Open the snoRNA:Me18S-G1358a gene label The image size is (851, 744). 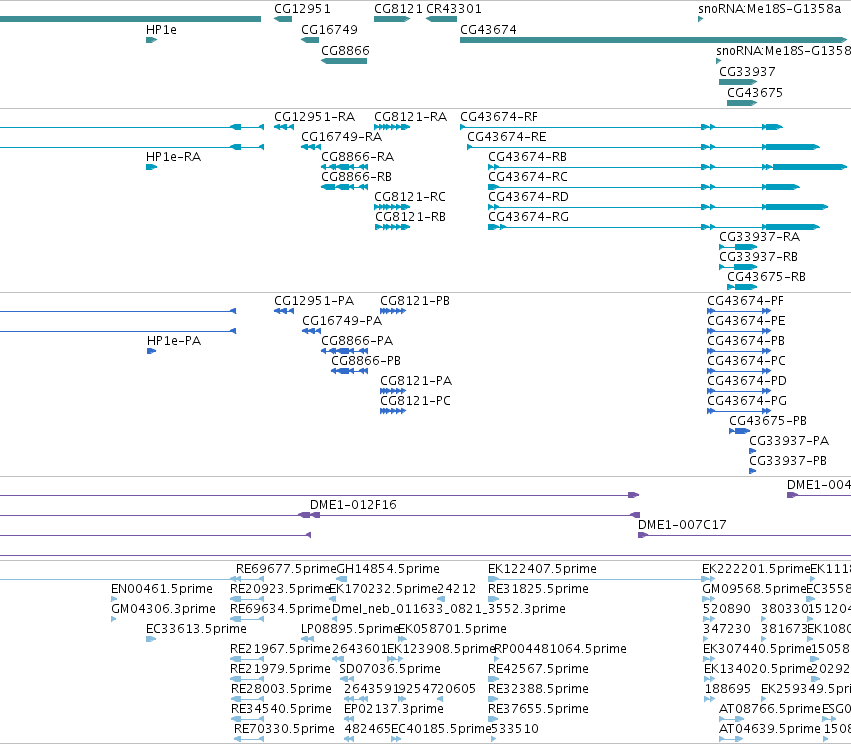tap(769, 9)
